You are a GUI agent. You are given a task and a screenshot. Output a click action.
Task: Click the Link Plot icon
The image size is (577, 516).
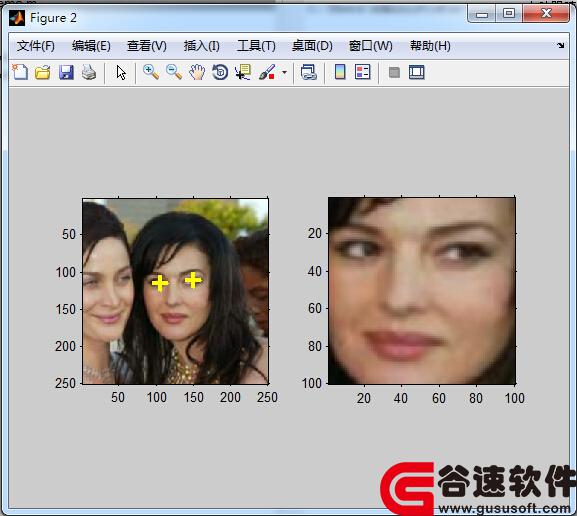(x=308, y=72)
